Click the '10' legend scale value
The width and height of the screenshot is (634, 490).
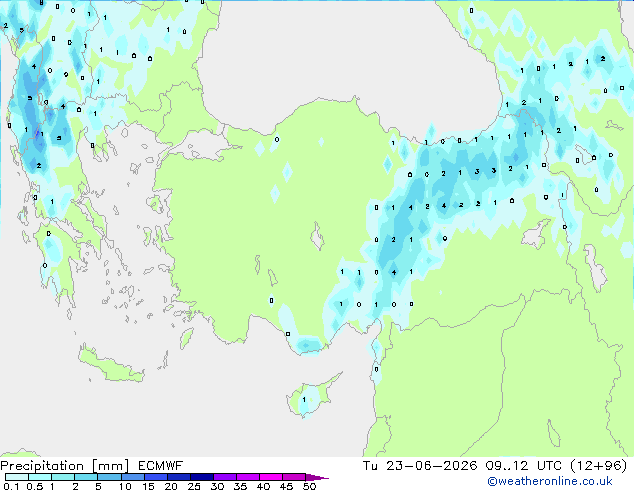(125, 486)
